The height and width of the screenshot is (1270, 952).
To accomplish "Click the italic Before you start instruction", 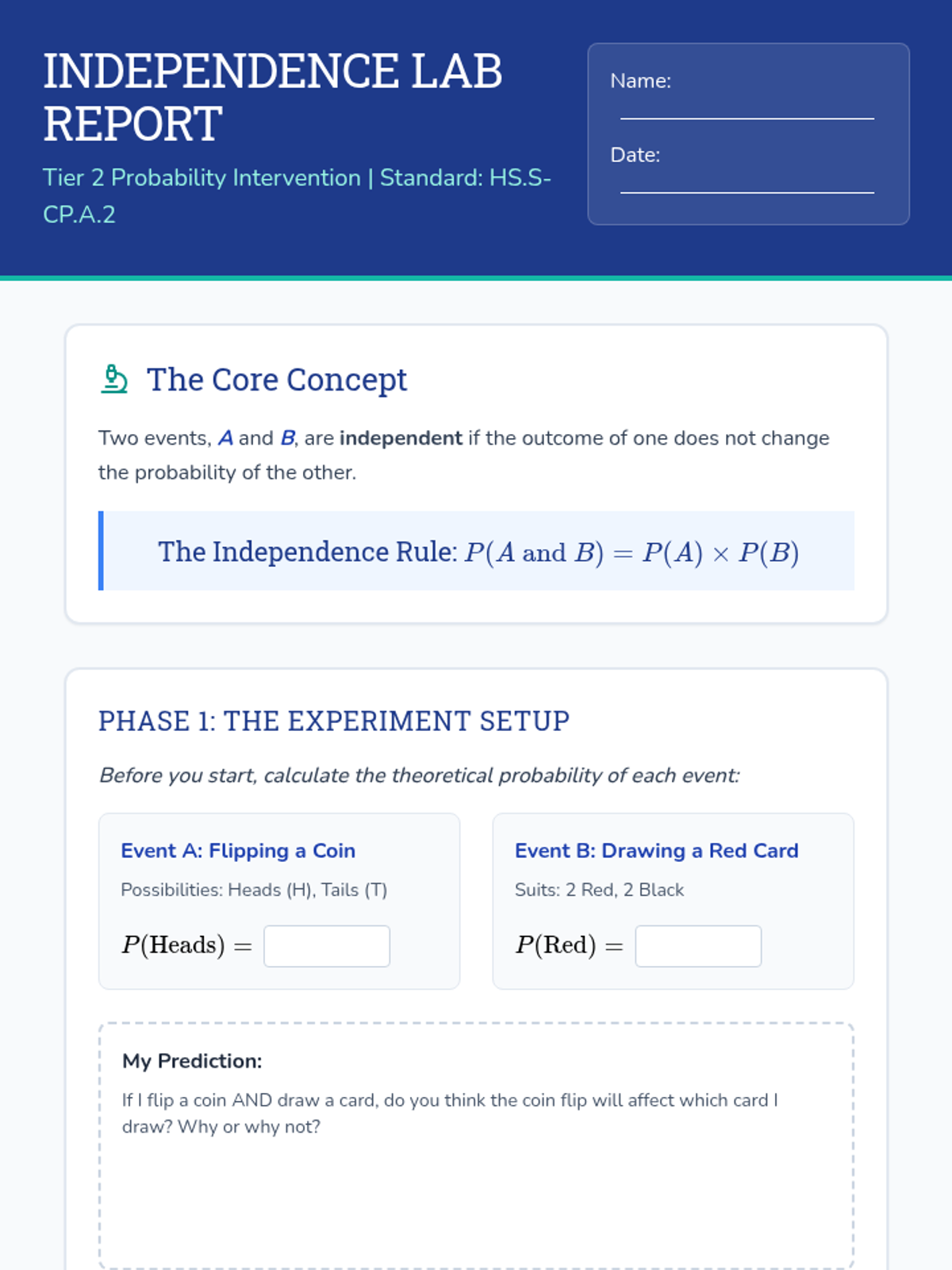I will click(419, 775).
